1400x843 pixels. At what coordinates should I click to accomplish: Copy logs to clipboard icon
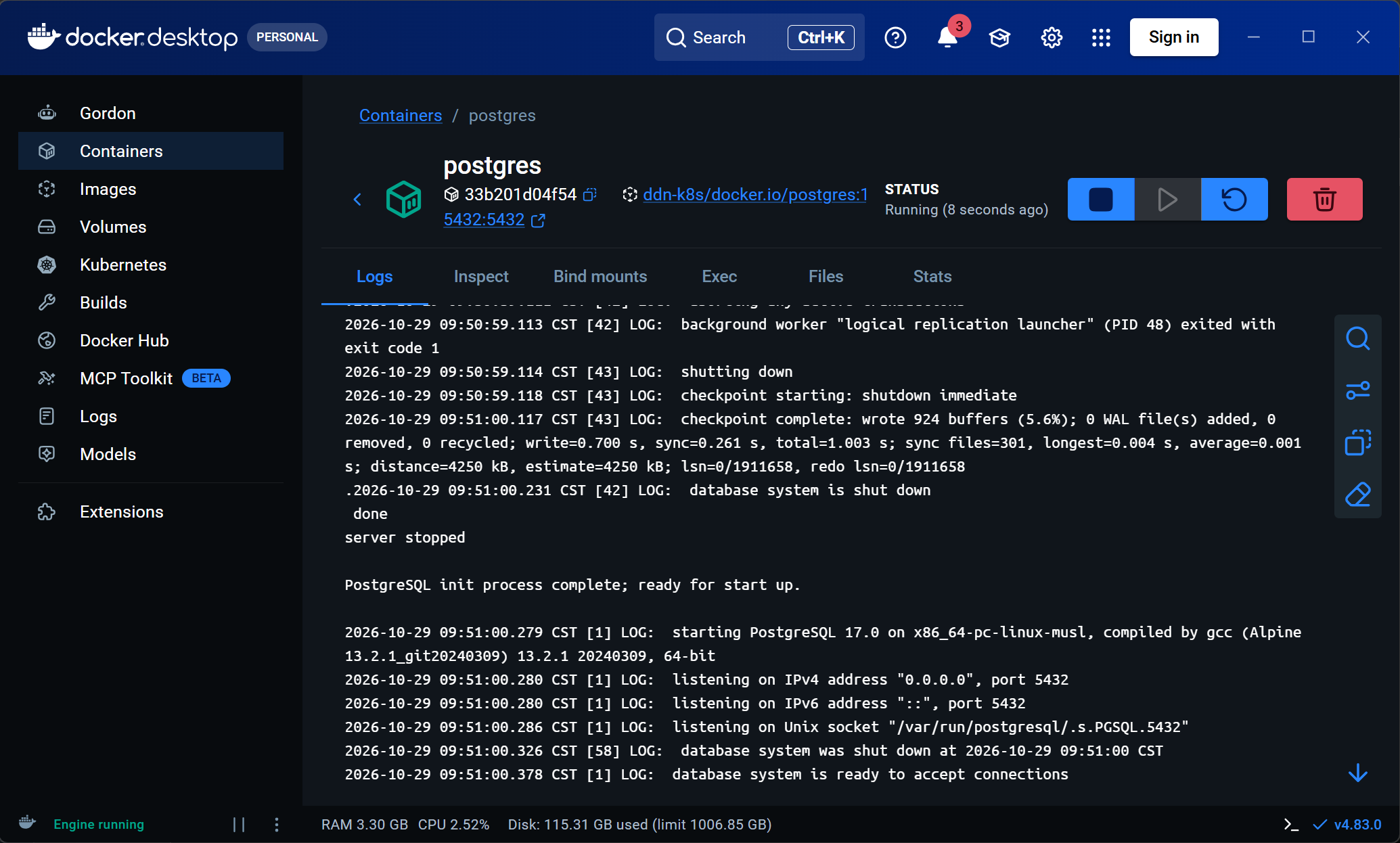(1357, 442)
